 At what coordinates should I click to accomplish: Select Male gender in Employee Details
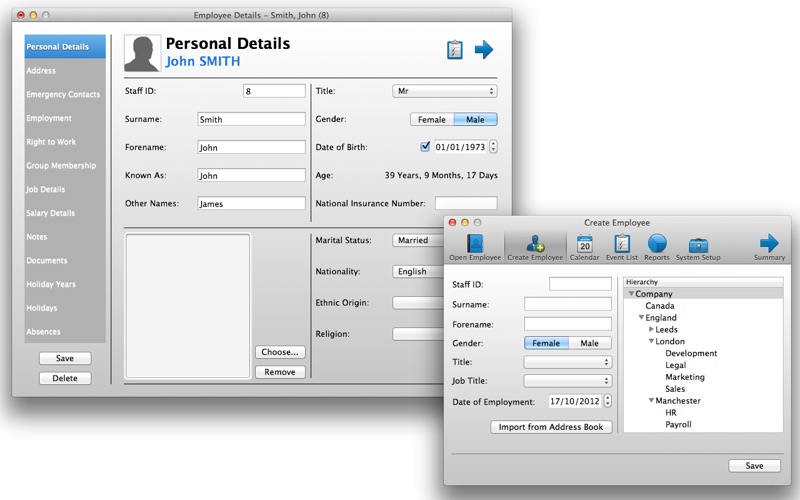[475, 119]
